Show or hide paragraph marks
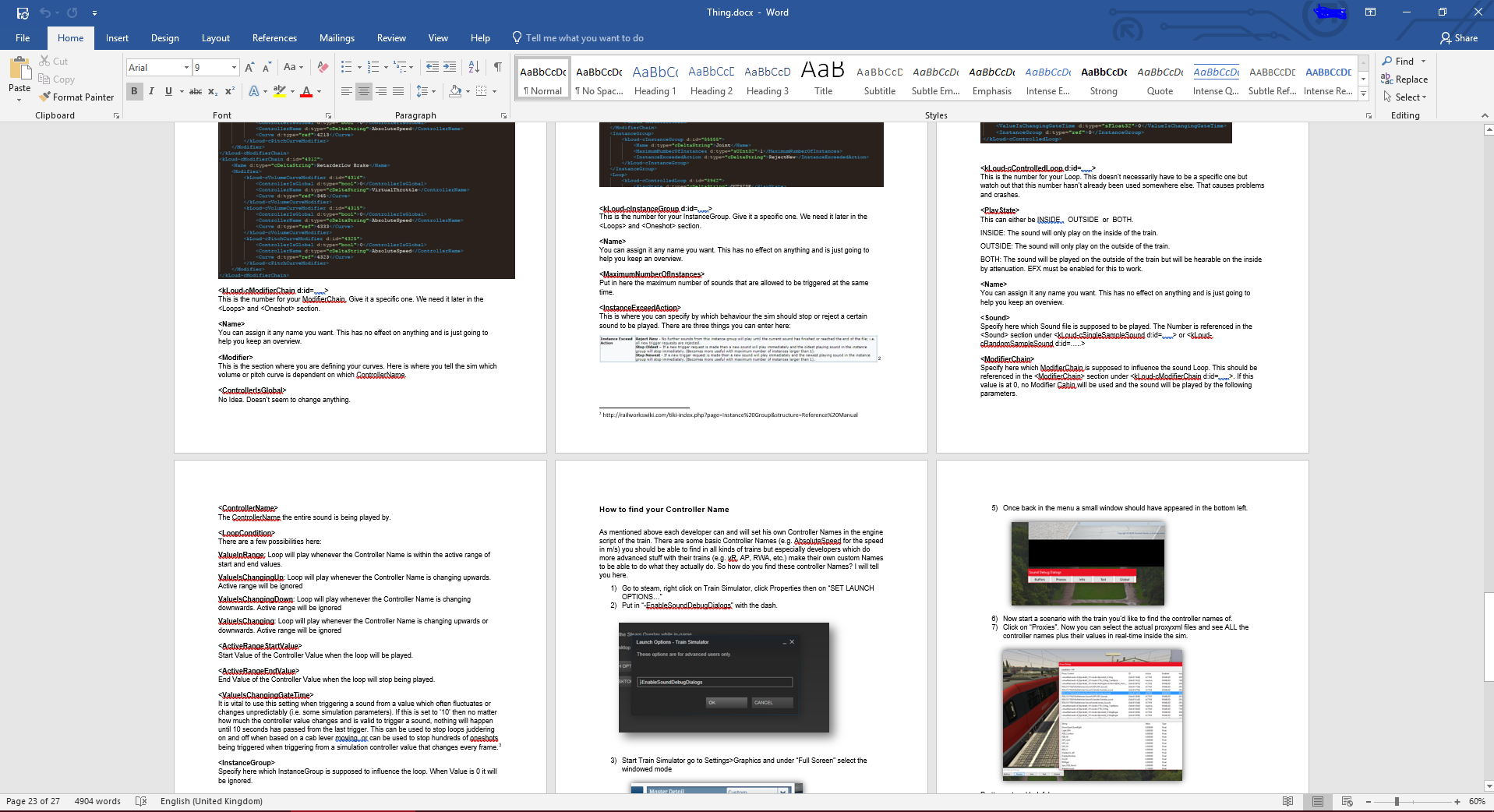The image size is (1494, 812). [497, 68]
